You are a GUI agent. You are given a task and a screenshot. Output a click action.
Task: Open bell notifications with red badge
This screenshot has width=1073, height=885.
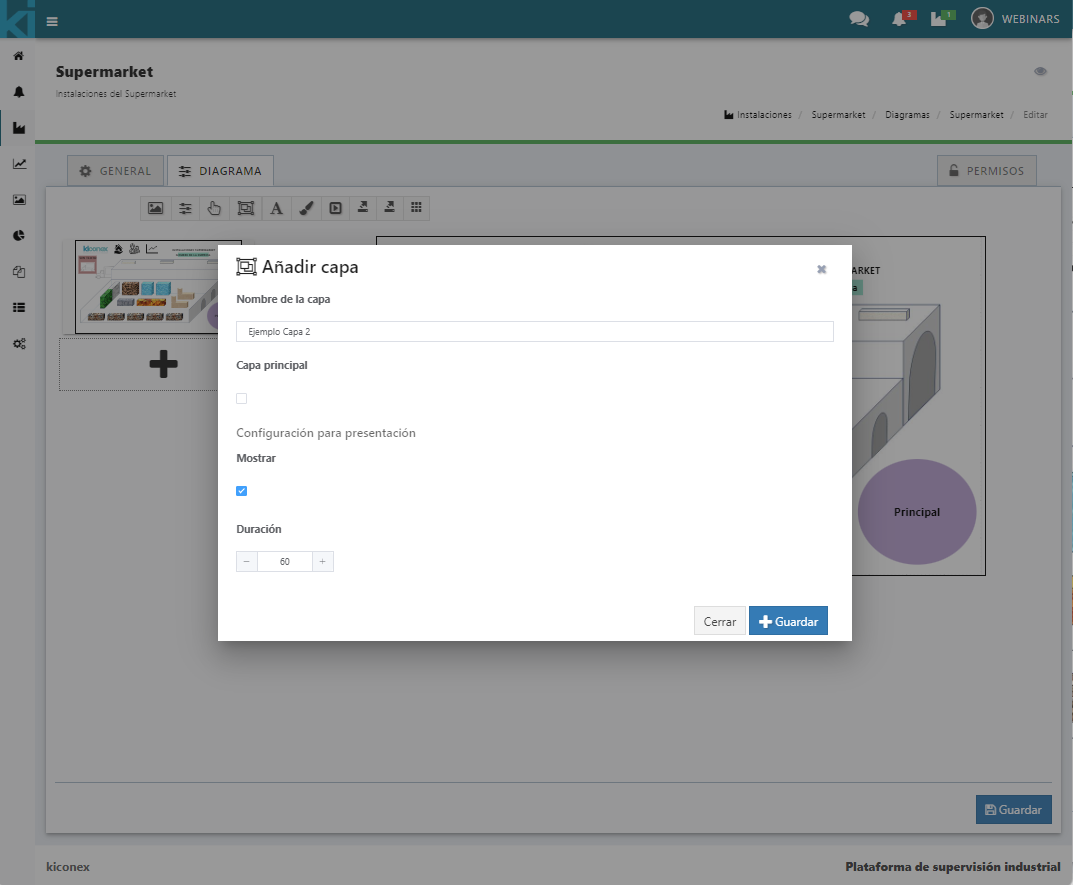tap(899, 19)
